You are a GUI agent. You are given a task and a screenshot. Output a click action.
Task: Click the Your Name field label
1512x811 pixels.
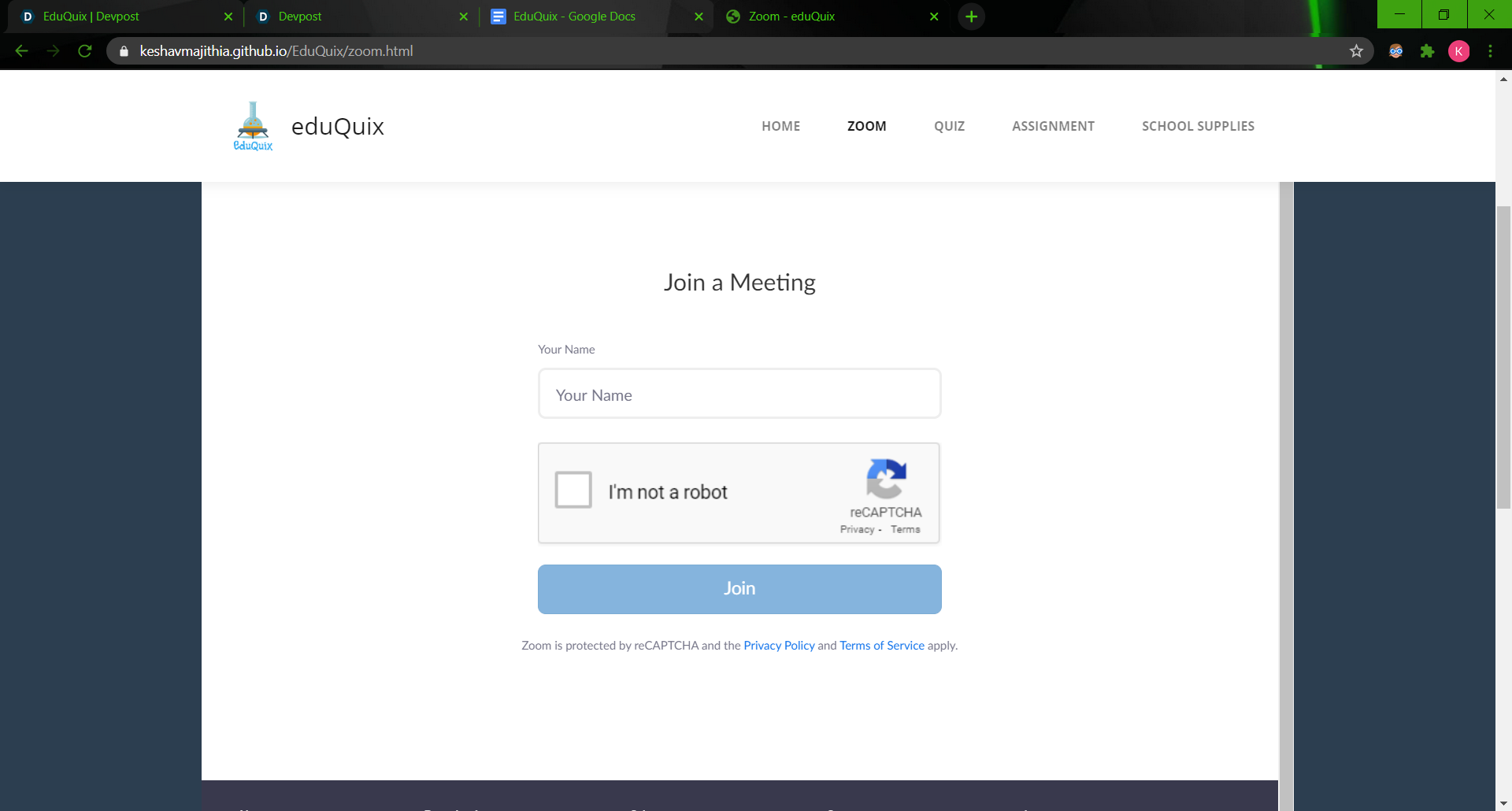[566, 350]
